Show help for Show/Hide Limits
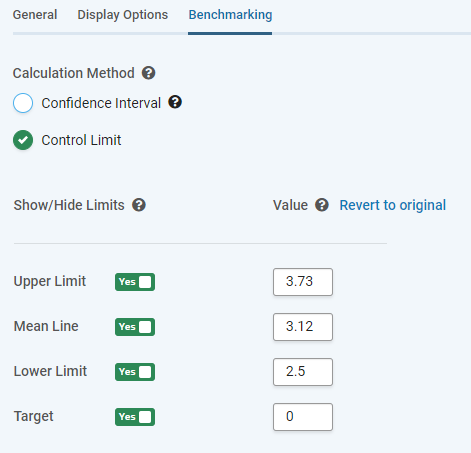 pos(139,205)
